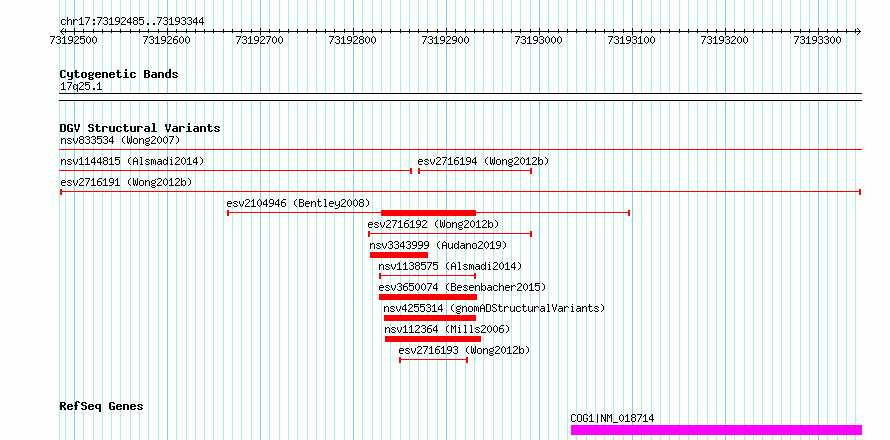Click the chr17:73192485..73193344 region label

[x=132, y=21]
